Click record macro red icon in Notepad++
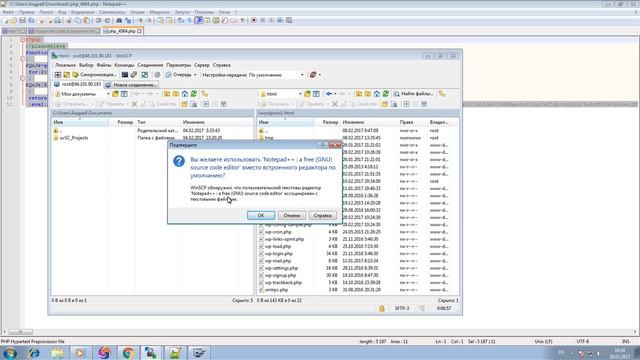Viewport: 640px width, 360px height. coord(254,20)
